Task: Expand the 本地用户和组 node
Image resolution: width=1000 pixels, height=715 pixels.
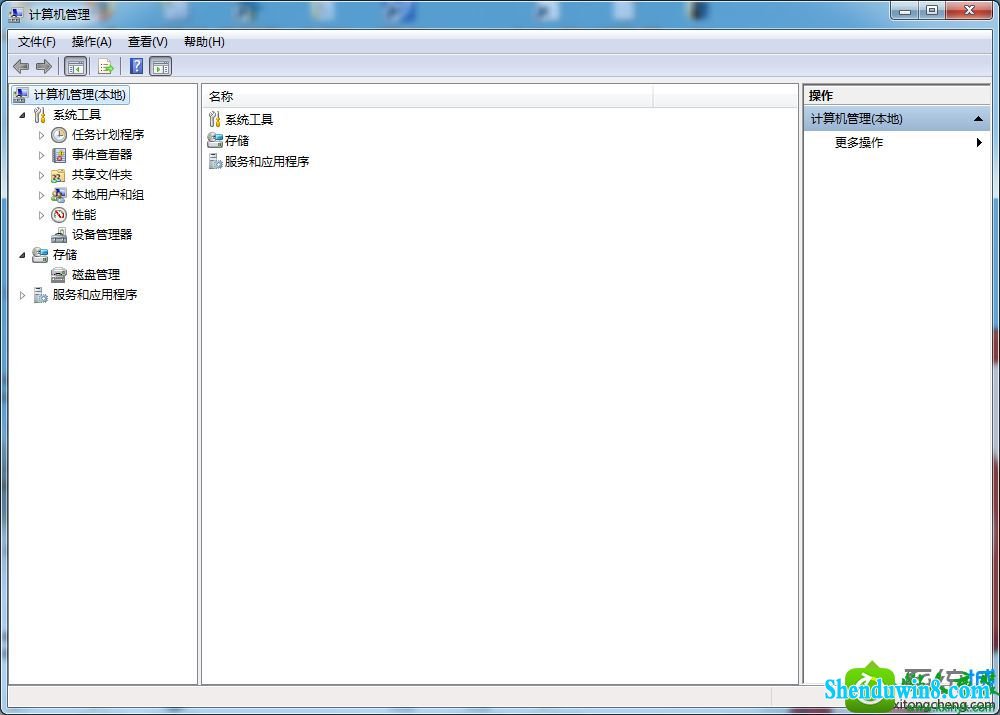Action: click(41, 195)
